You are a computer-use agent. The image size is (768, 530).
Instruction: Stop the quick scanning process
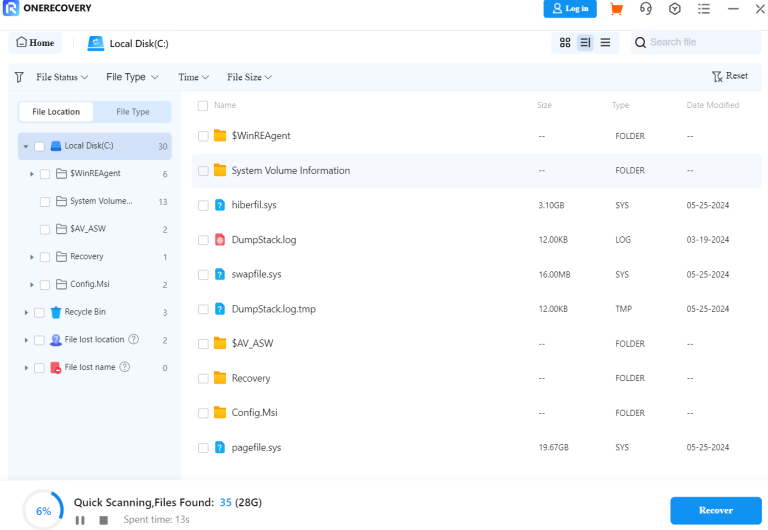[103, 520]
